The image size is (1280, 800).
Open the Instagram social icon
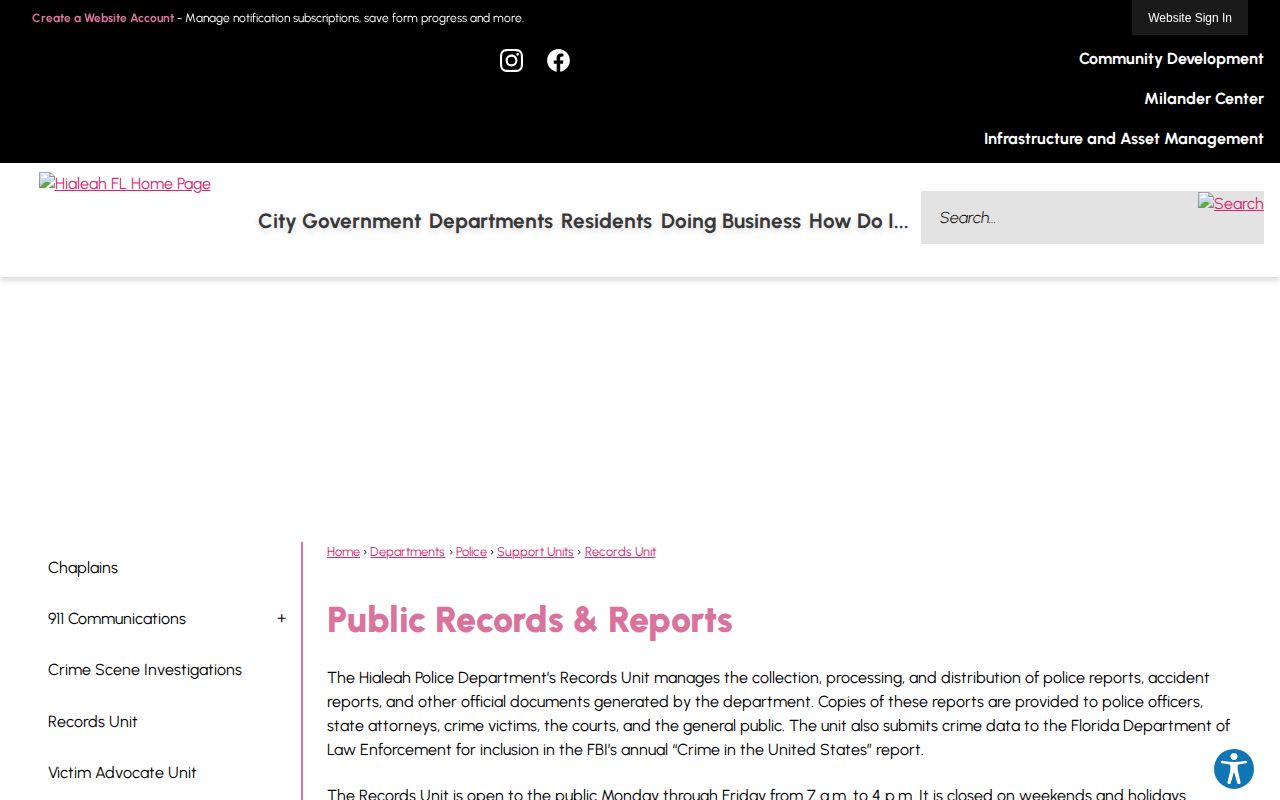point(511,61)
